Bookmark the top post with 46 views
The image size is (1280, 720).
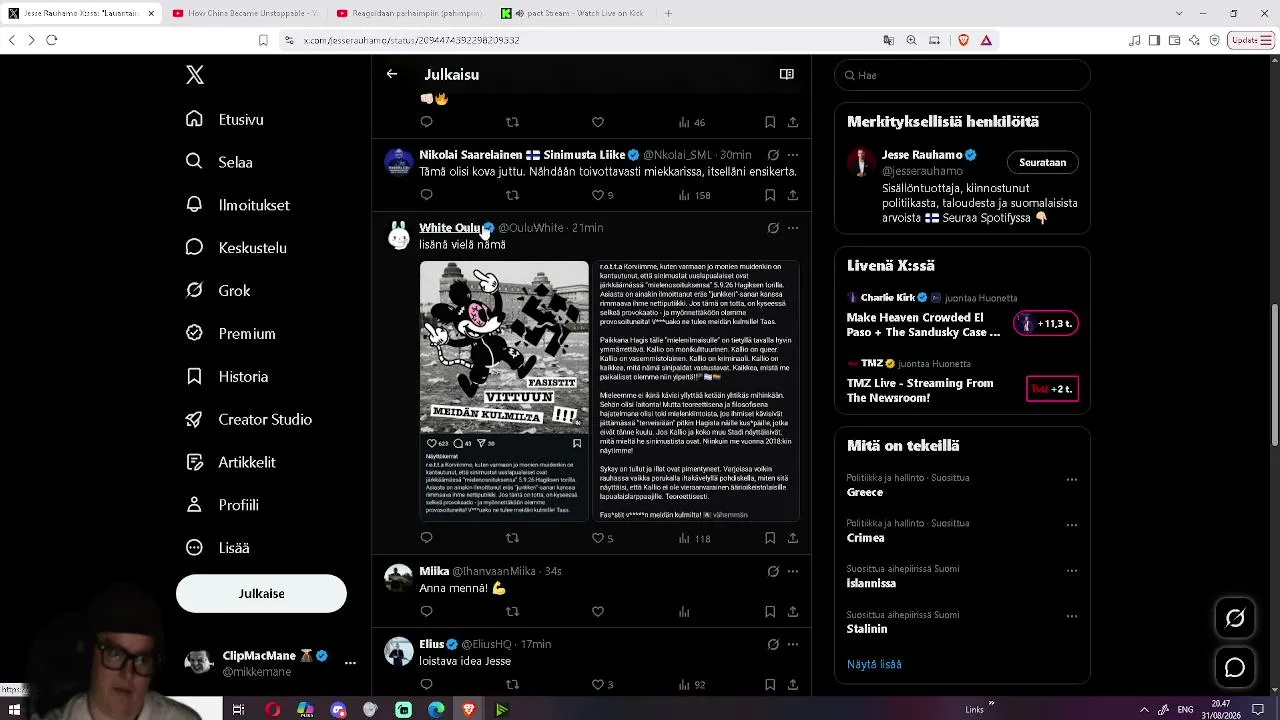tap(770, 122)
